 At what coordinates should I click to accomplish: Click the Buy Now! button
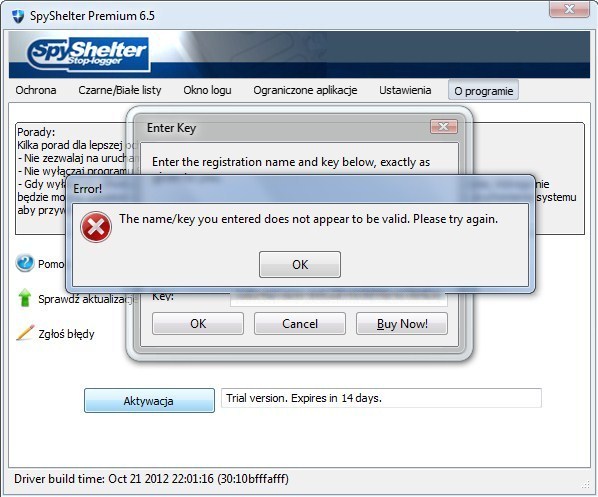[x=402, y=324]
